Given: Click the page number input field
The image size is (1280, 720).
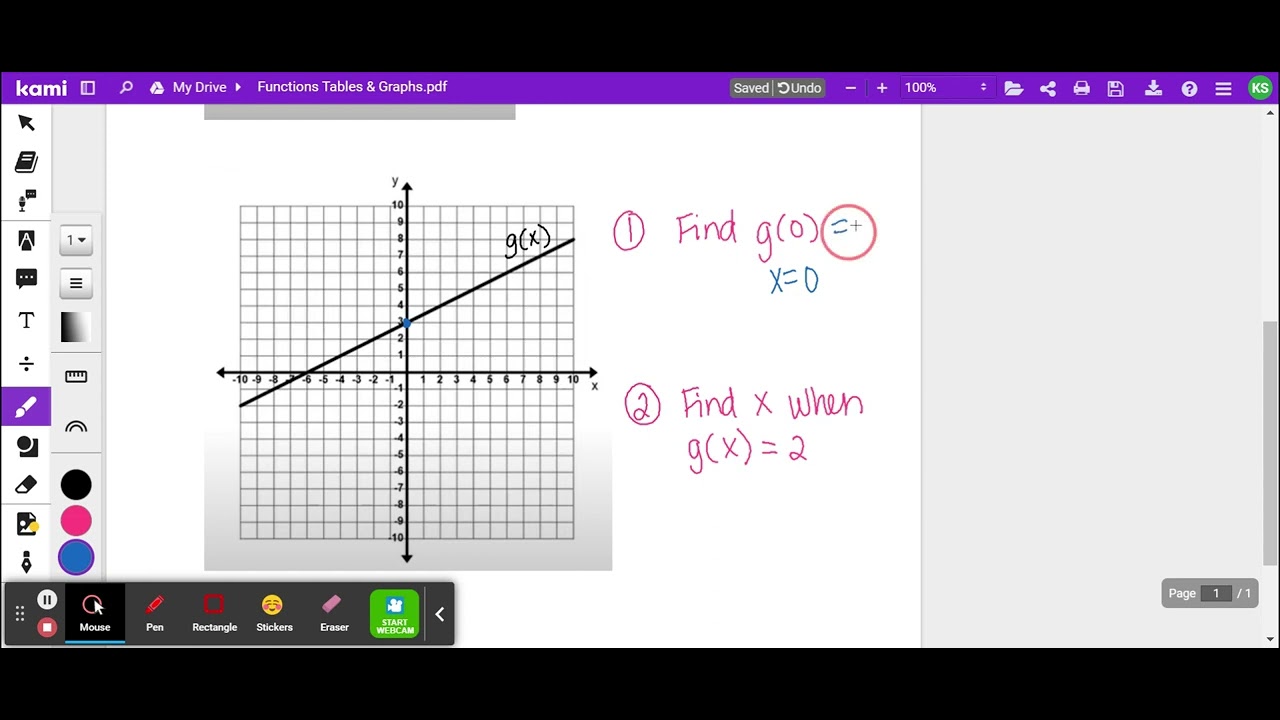Looking at the screenshot, I should [x=1216, y=593].
